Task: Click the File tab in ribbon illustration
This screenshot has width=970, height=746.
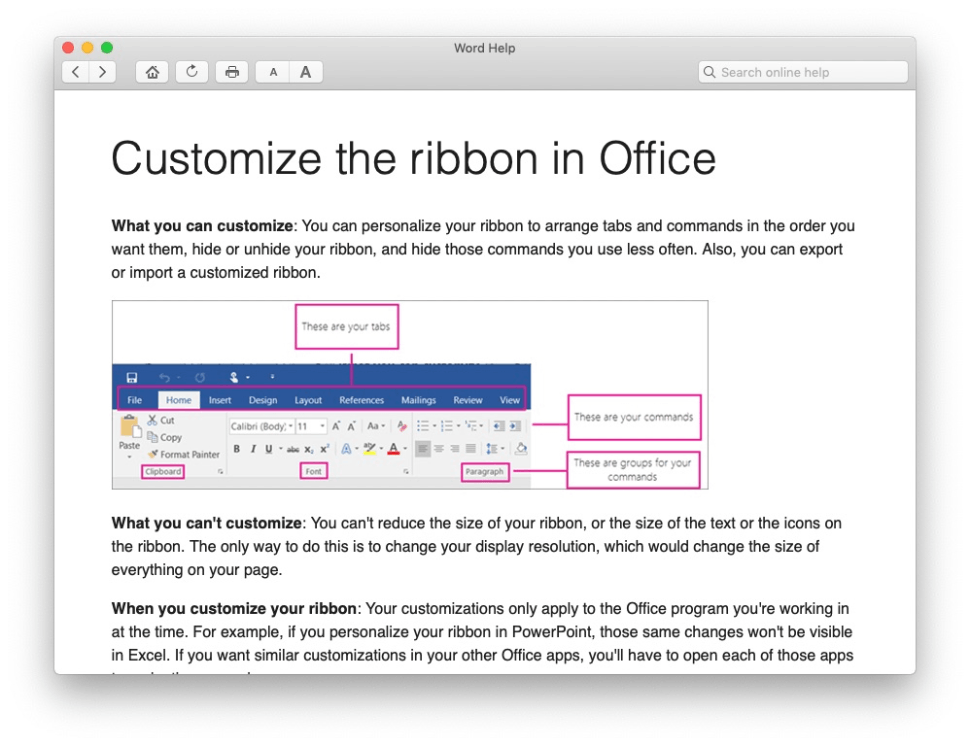Action: tap(134, 400)
